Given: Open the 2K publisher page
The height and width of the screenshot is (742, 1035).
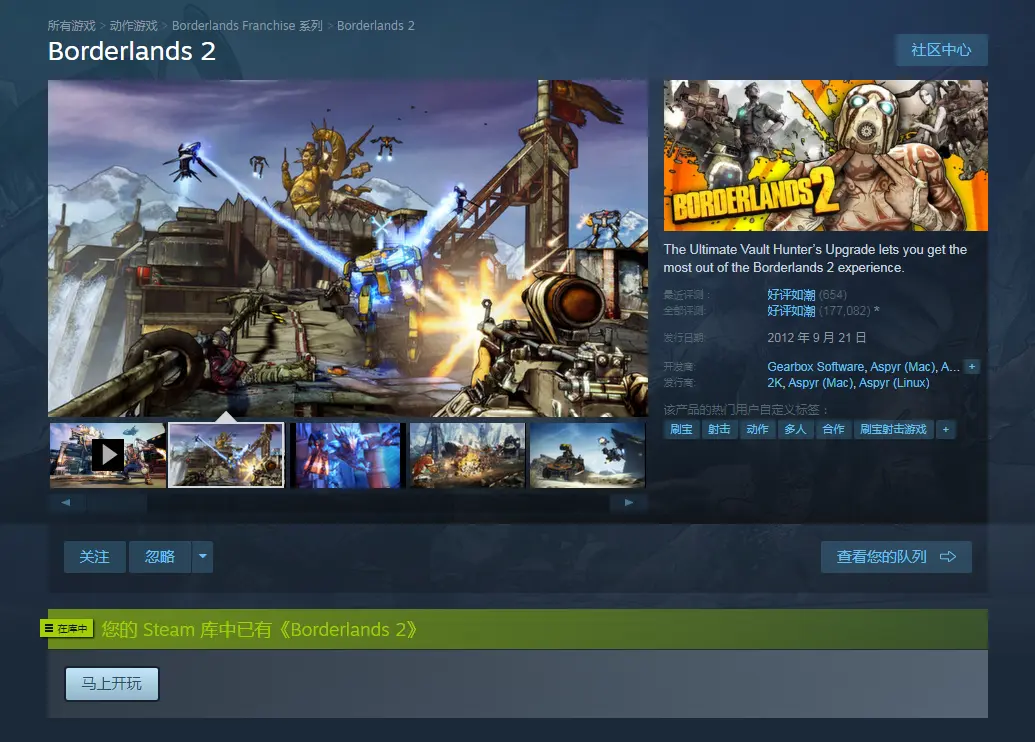Looking at the screenshot, I should (x=774, y=383).
